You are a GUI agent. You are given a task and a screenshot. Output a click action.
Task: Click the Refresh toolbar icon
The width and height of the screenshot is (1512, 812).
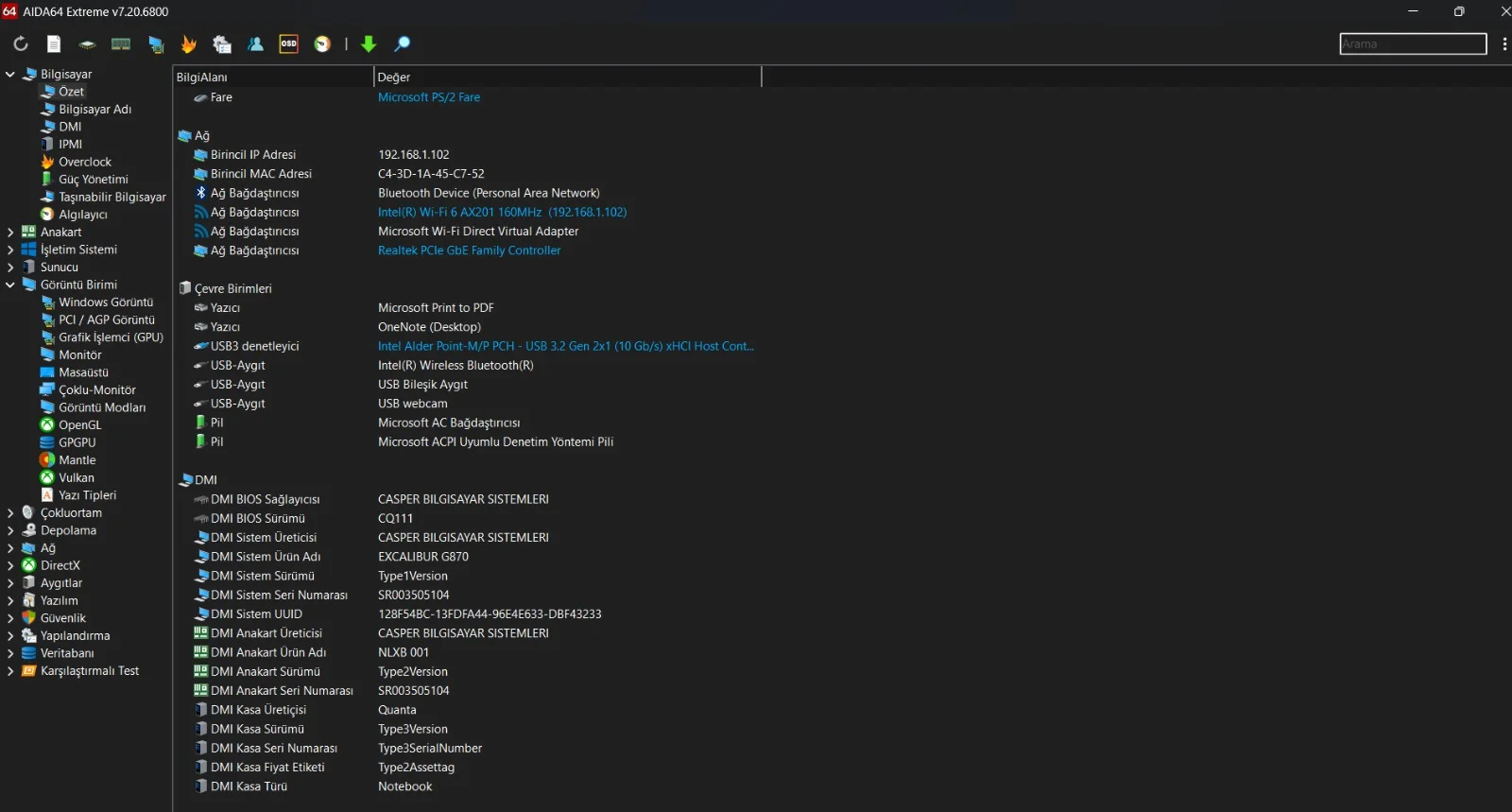pos(20,43)
